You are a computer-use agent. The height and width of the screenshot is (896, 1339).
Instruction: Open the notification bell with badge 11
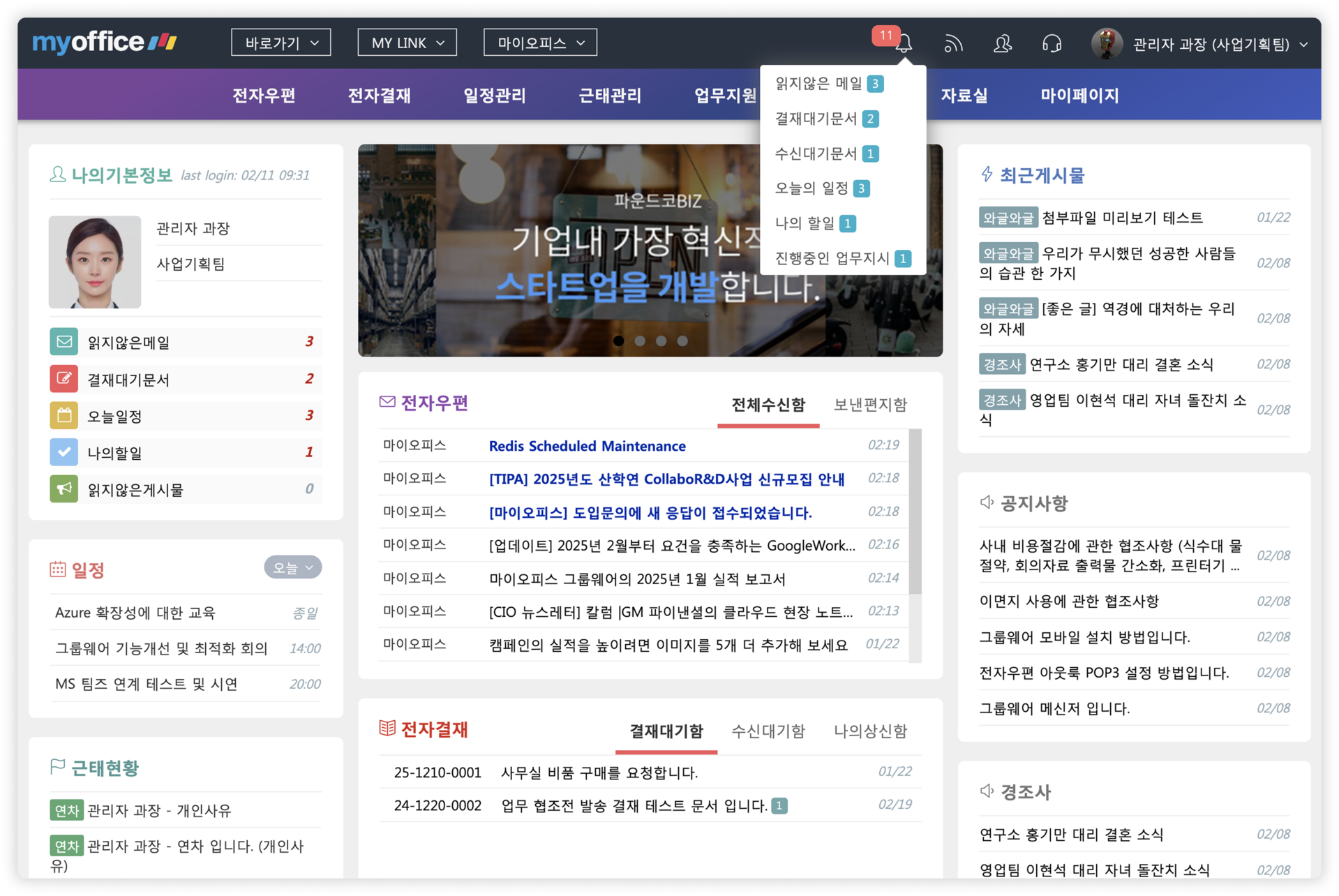pos(906,44)
